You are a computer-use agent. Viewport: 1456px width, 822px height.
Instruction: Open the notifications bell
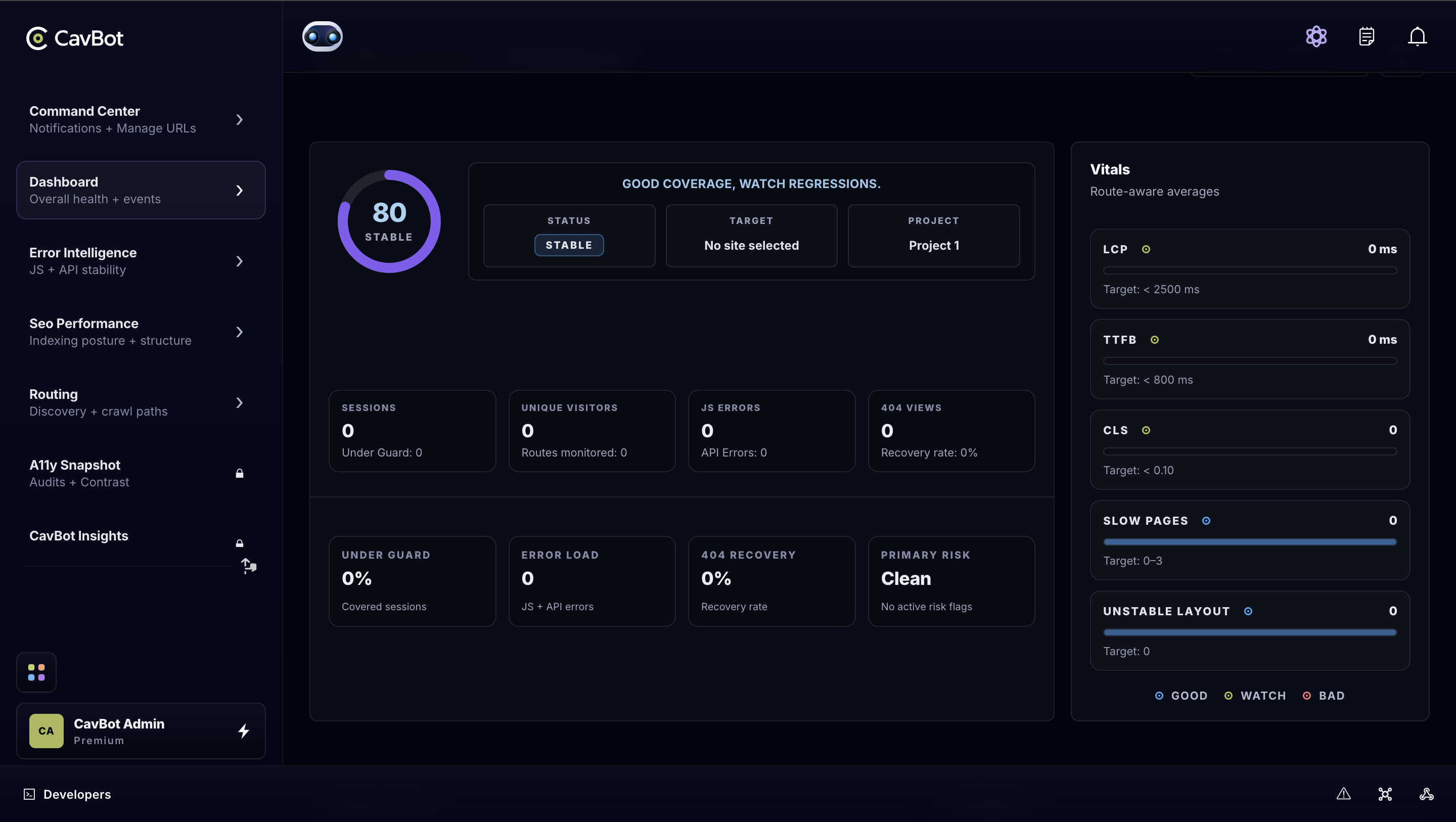tap(1417, 37)
